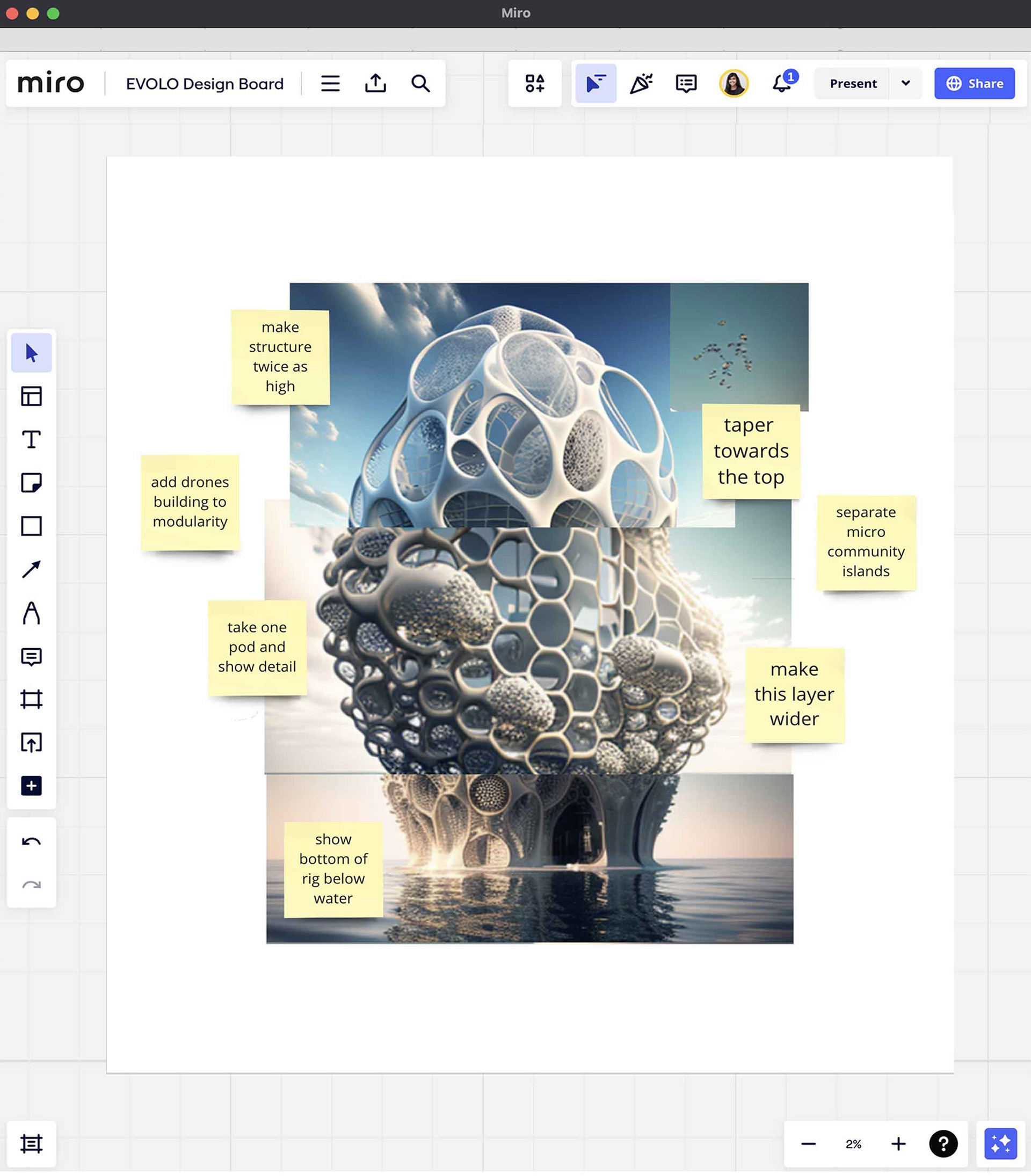Click the EVOLO Design Board title
This screenshot has height=1176, width=1031.
pos(204,84)
